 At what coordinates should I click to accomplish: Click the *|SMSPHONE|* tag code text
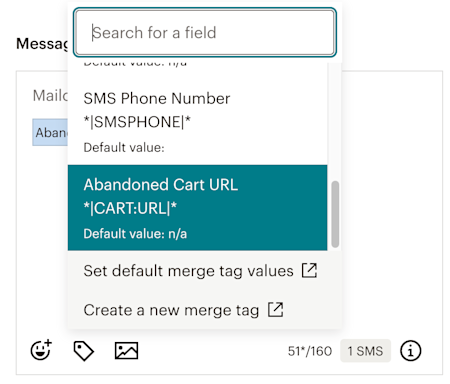tap(137, 122)
